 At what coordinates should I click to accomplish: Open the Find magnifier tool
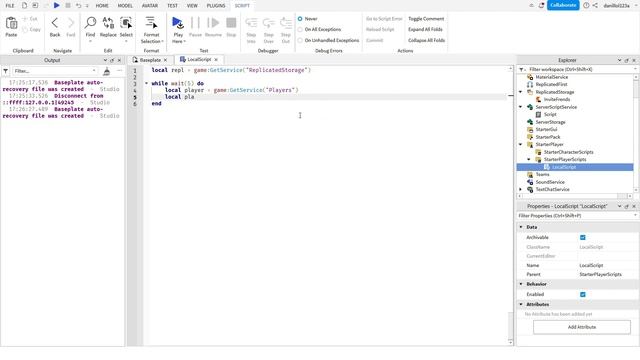pyautogui.click(x=90, y=23)
